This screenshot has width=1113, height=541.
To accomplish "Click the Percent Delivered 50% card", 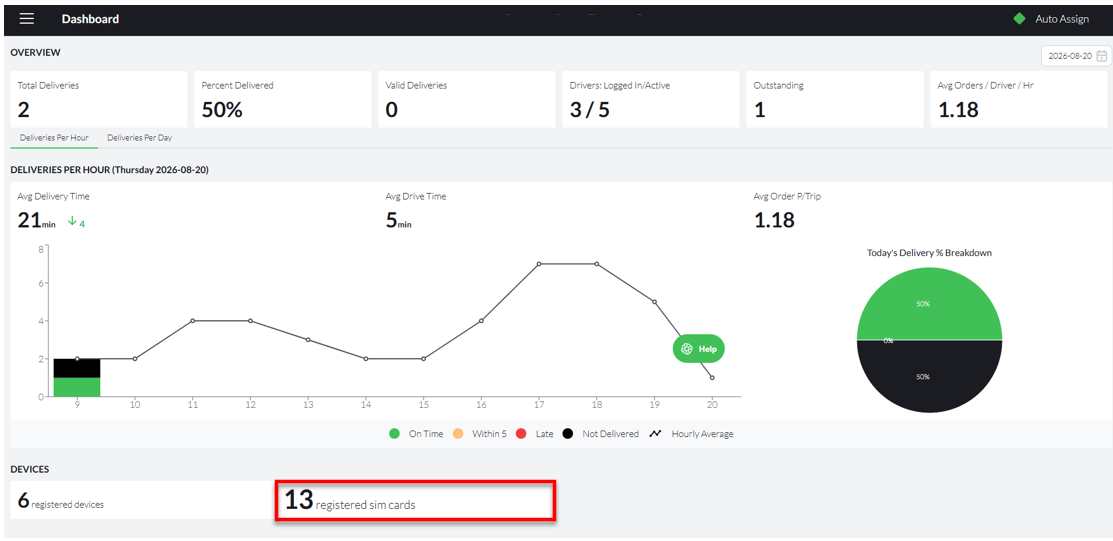I will pyautogui.click(x=283, y=99).
